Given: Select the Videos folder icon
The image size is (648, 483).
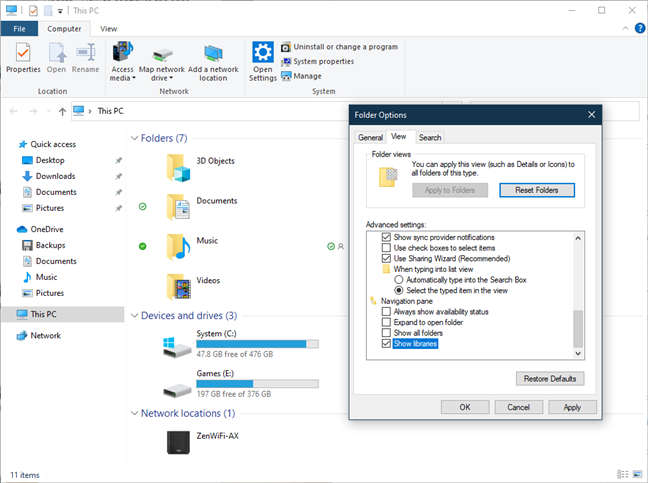Looking at the screenshot, I should point(178,286).
